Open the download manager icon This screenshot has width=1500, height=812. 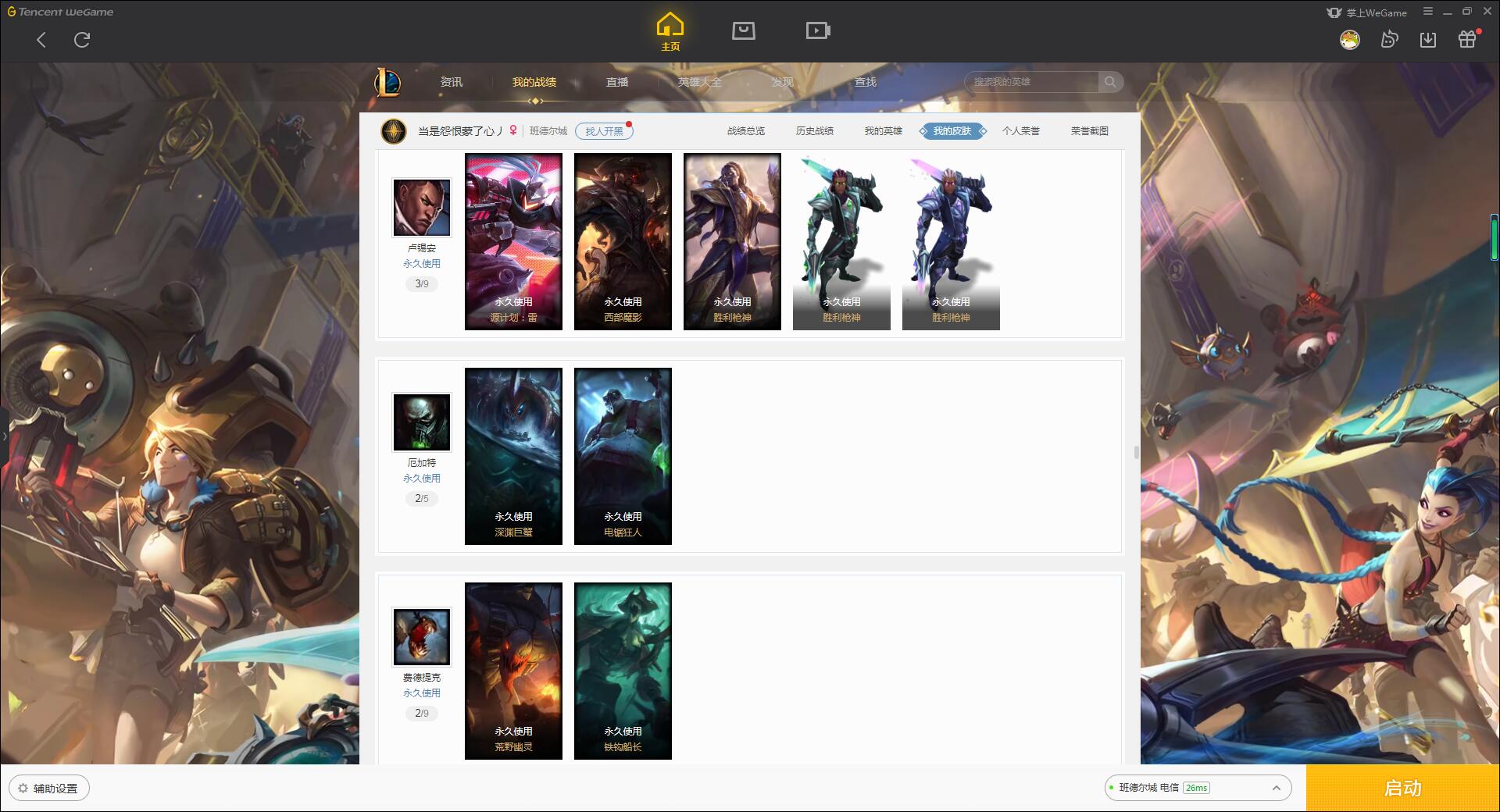click(1428, 39)
